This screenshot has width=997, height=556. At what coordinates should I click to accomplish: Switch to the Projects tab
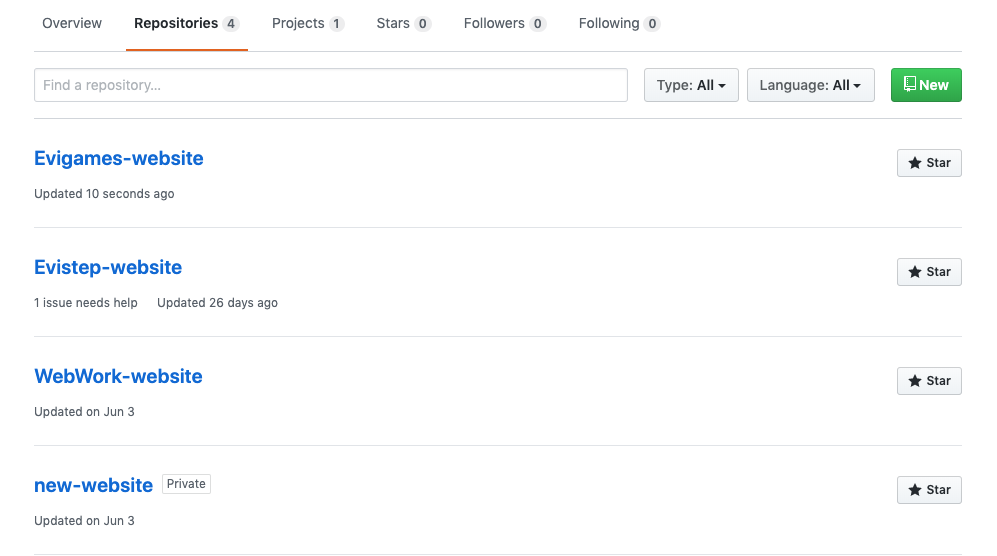pyautogui.click(x=308, y=24)
